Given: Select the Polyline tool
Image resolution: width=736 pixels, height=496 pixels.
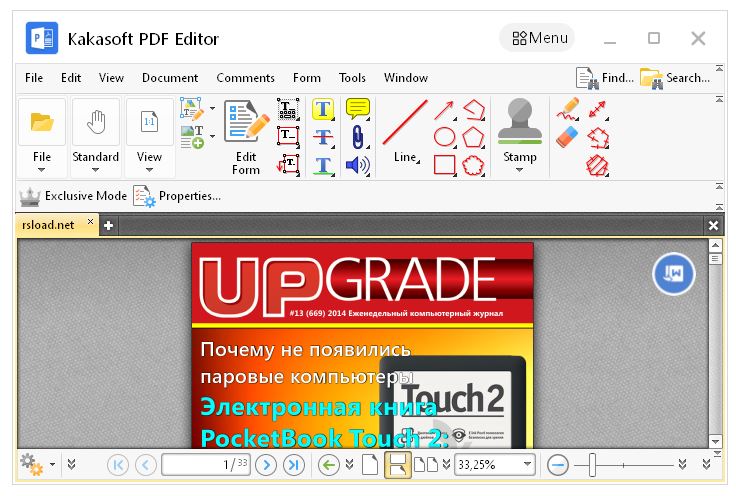Looking at the screenshot, I should click(x=474, y=110).
